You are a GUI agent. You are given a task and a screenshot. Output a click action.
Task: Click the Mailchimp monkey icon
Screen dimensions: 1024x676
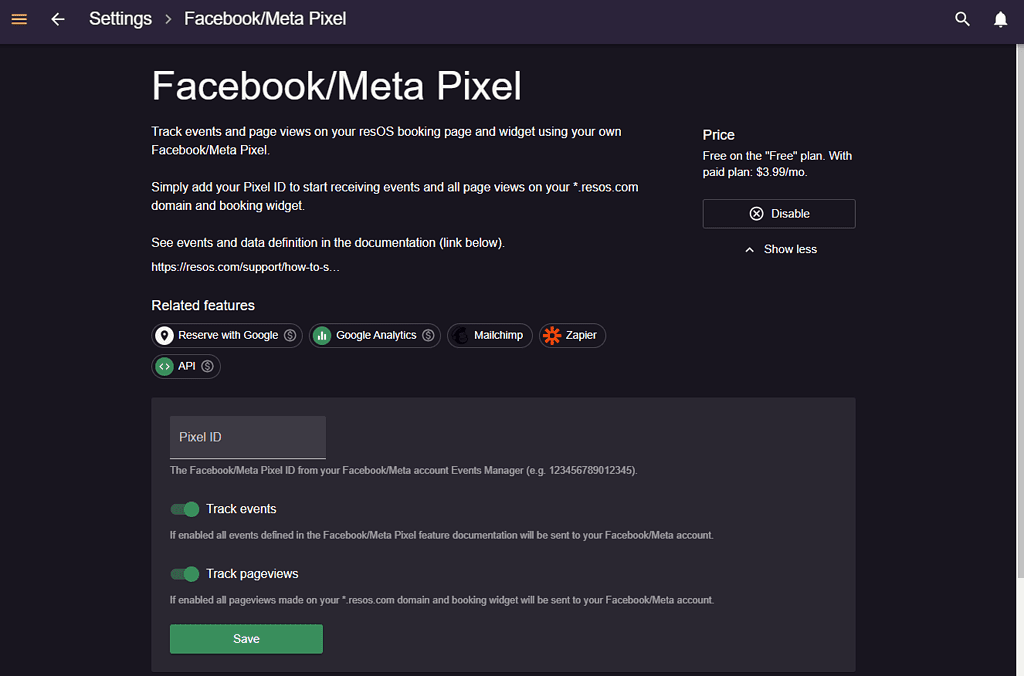coord(460,335)
